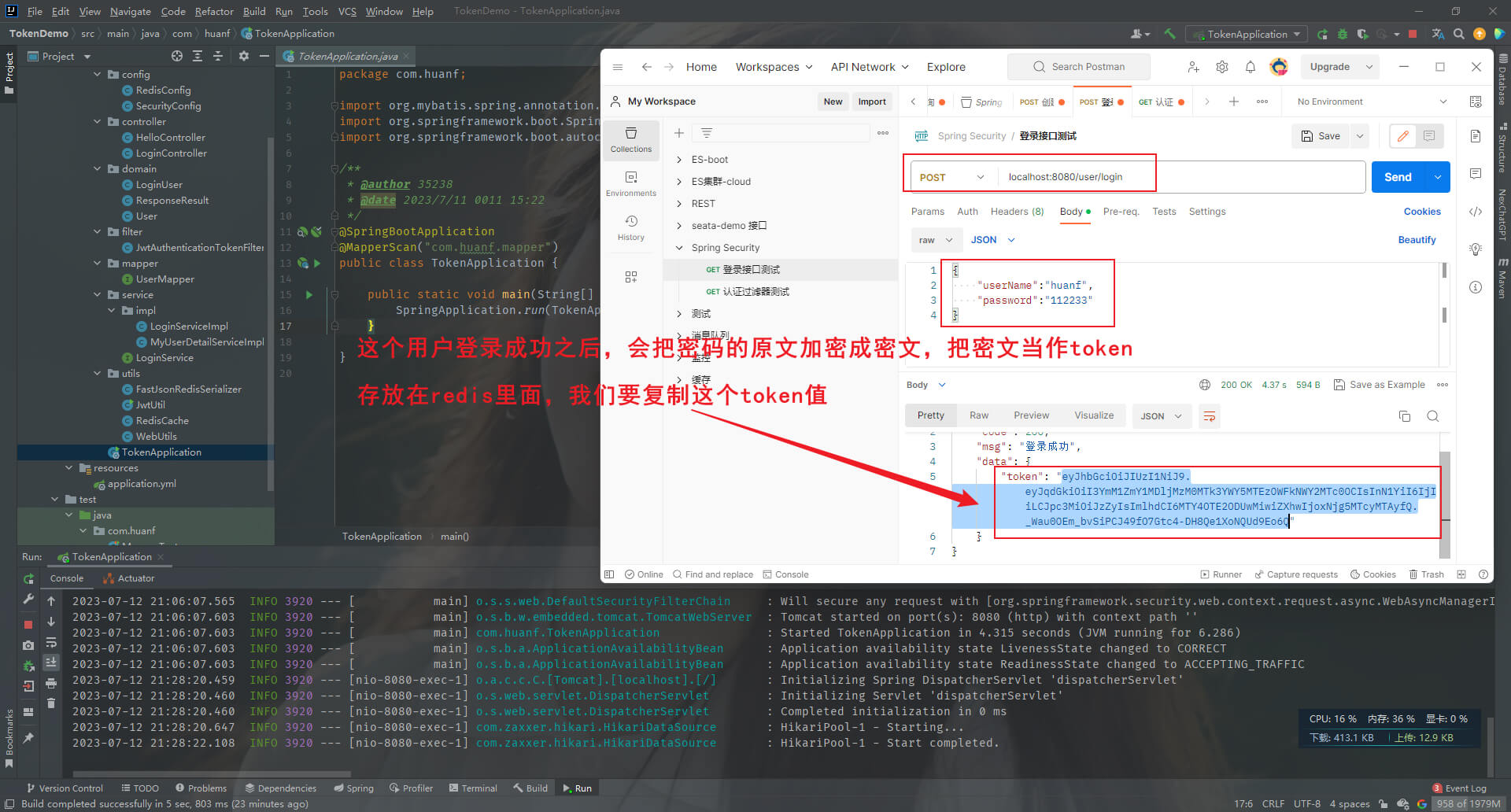Open the Refactor menu in IntelliJ
This screenshot has height=812, width=1511.
[x=214, y=11]
